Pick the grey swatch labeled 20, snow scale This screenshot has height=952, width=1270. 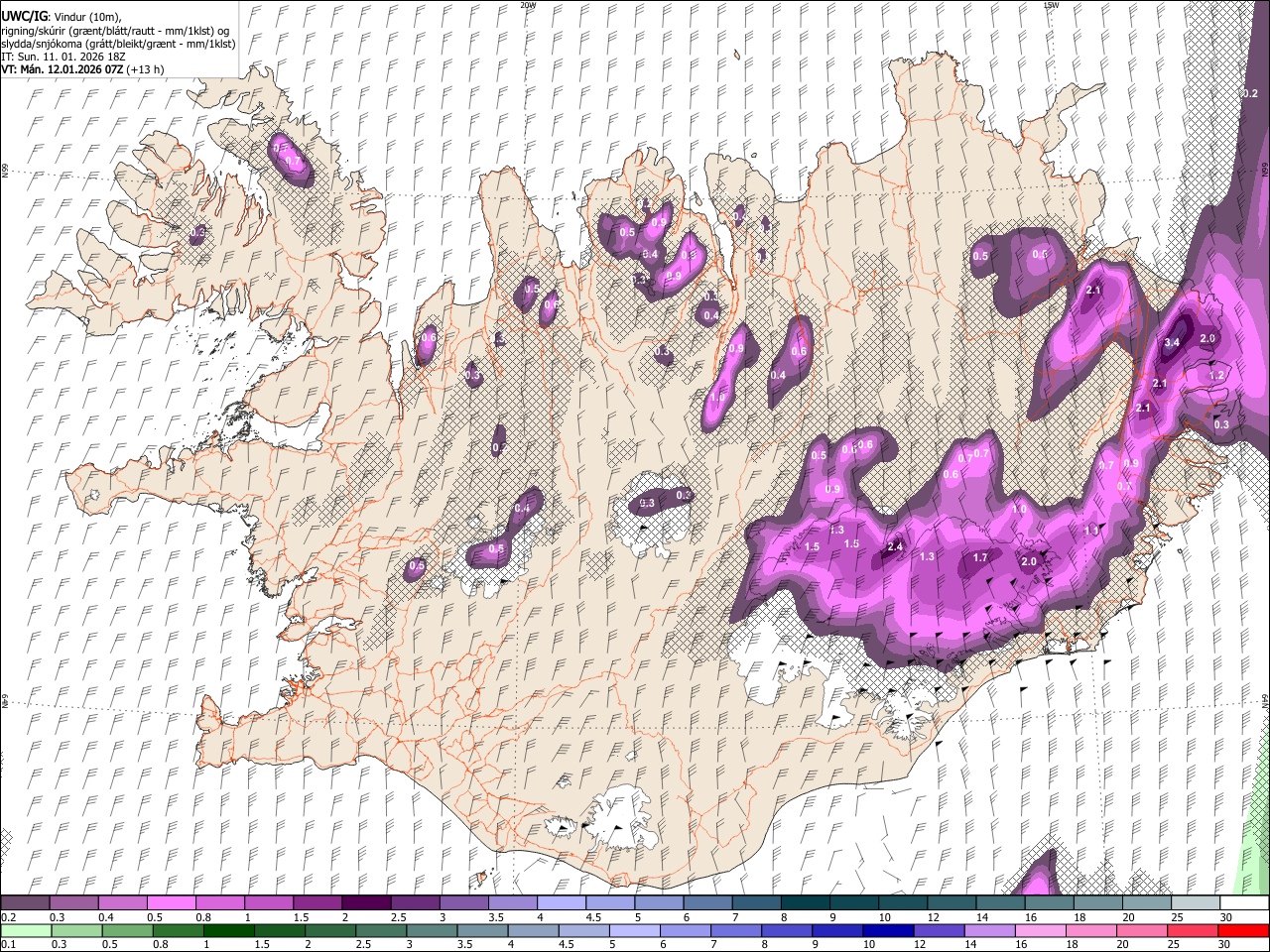point(1148,903)
